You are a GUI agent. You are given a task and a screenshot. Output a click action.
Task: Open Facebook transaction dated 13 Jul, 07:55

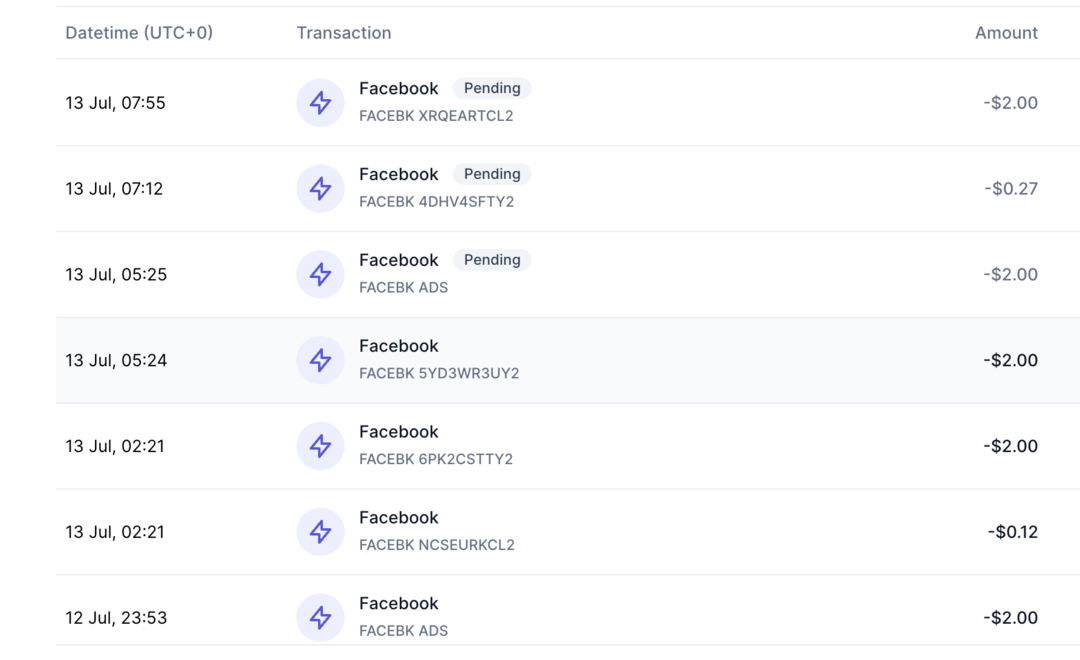(398, 89)
